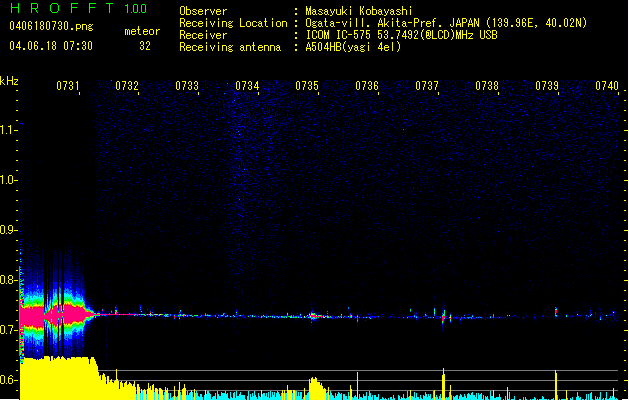Screen dimensions: 629x400
Task: Click the meteor count 32
Action: 145,46
